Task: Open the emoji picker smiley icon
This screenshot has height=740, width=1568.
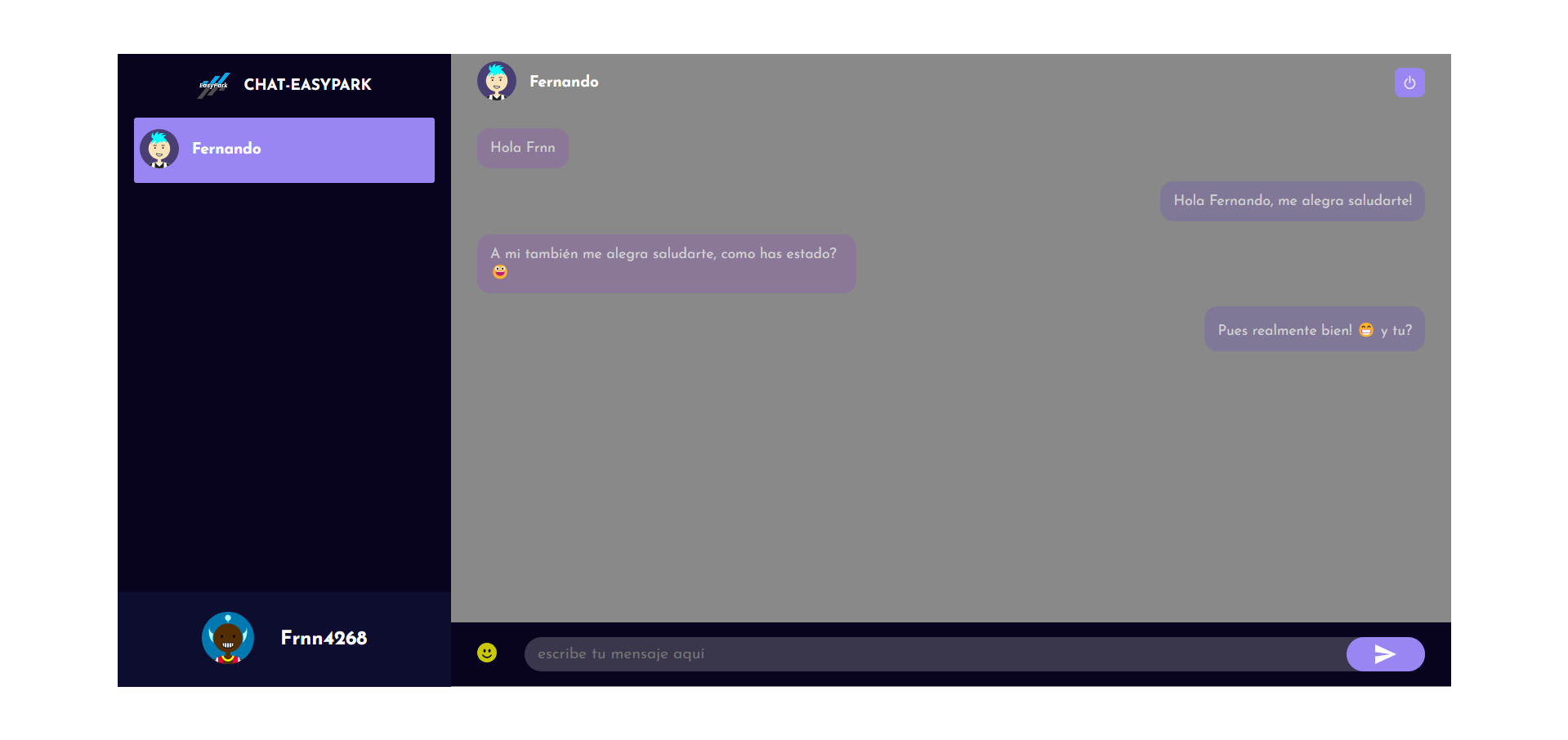Action: pyautogui.click(x=487, y=653)
